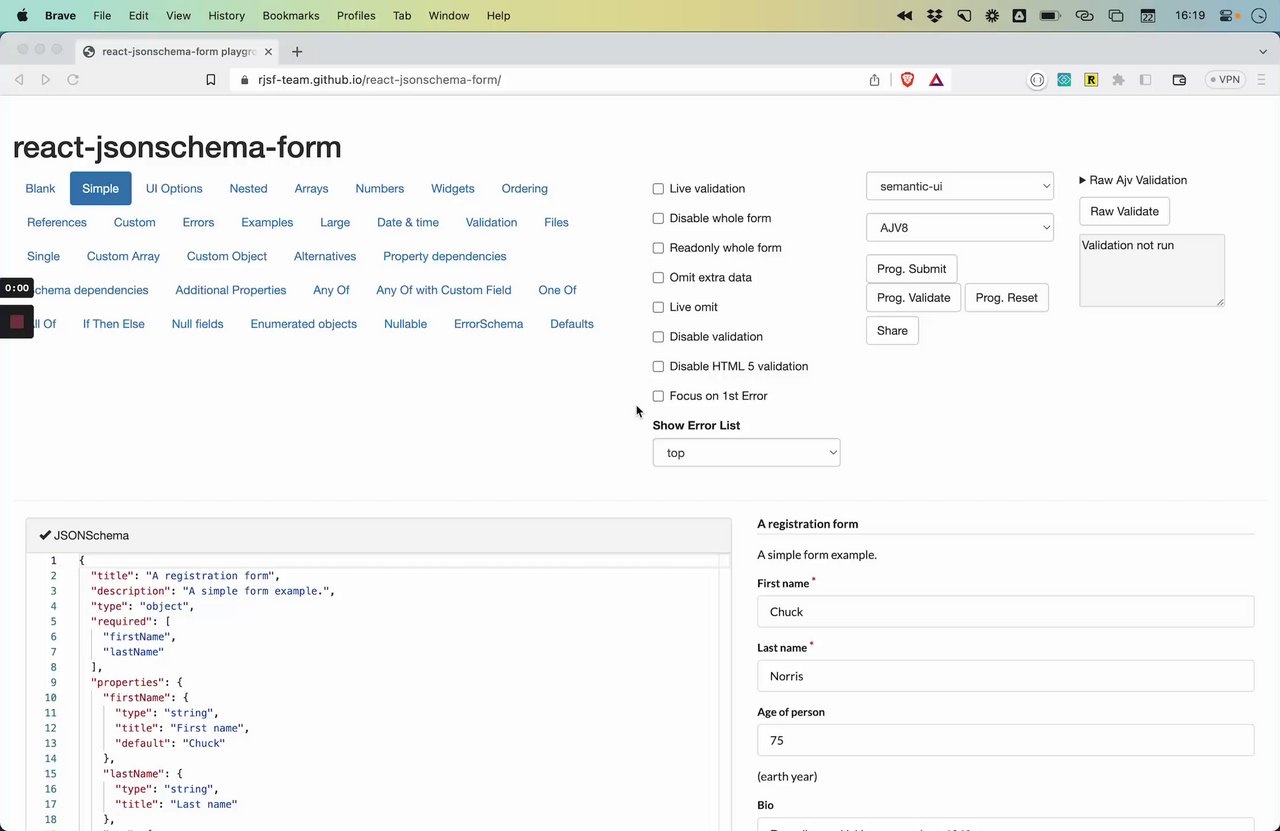Click the VPN button
Image resolution: width=1280 pixels, height=831 pixels.
(x=1225, y=80)
